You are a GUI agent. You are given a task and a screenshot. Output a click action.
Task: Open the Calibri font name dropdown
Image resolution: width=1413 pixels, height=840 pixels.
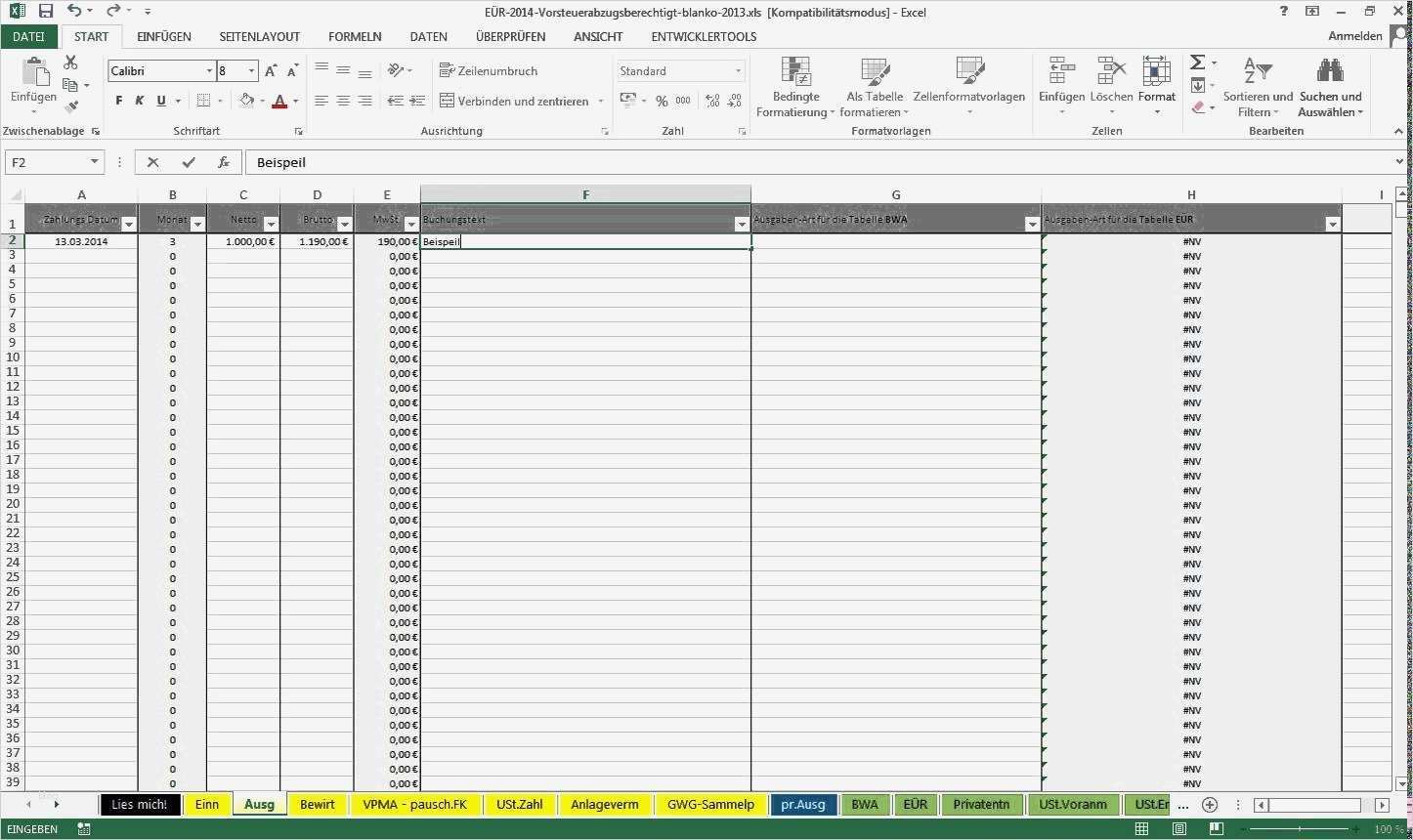coord(209,71)
